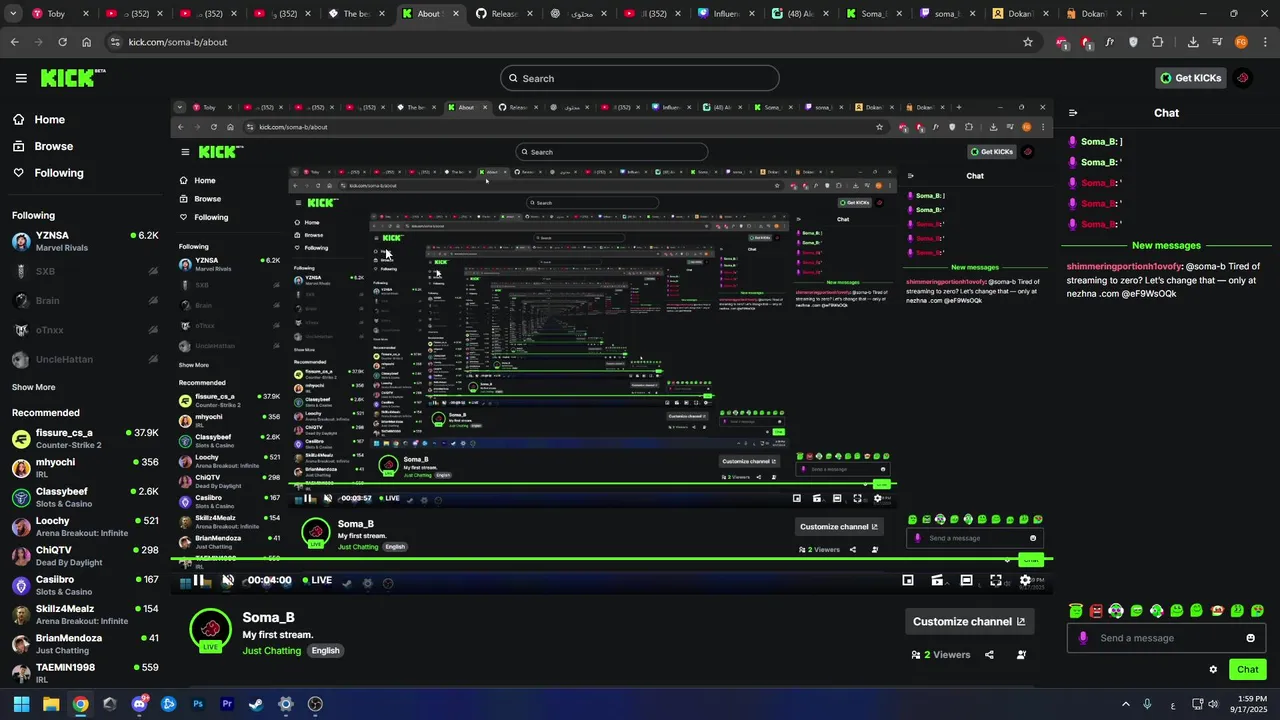1280x720 pixels.
Task: Toggle mini player mode in video controls
Action: (x=908, y=580)
